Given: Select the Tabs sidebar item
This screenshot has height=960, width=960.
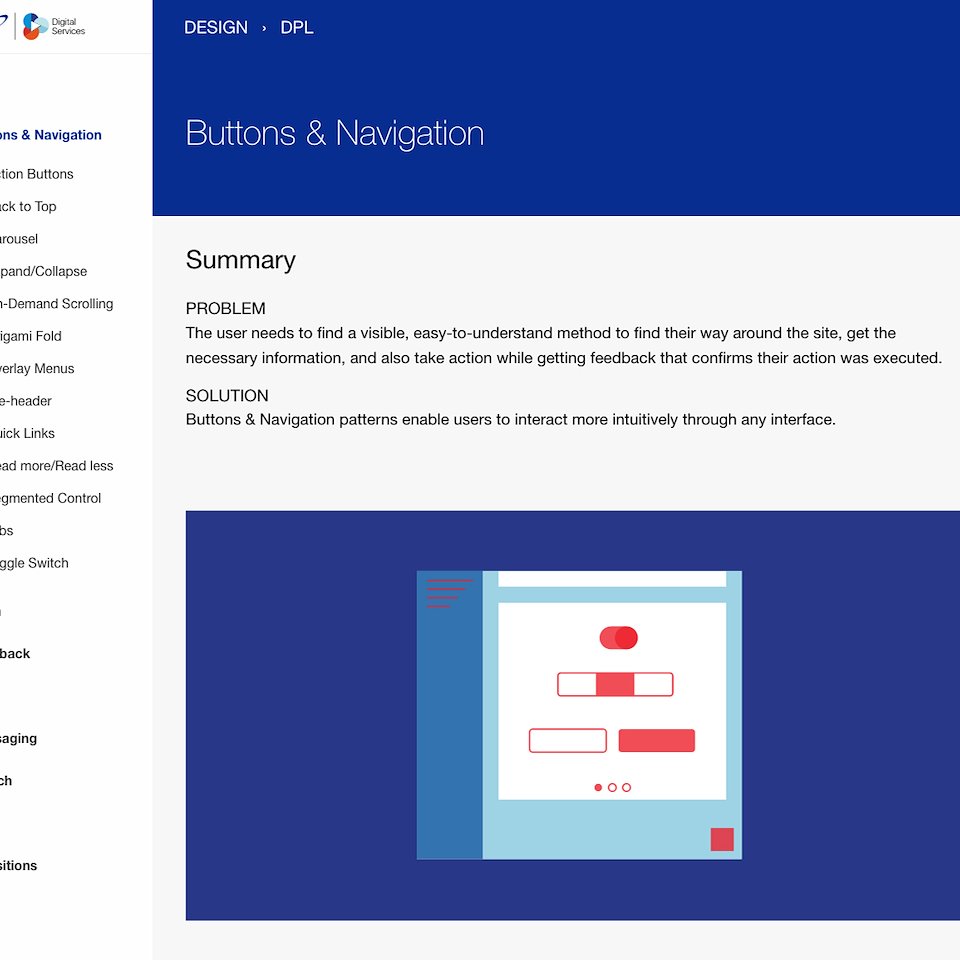Looking at the screenshot, I should click(x=6, y=531).
